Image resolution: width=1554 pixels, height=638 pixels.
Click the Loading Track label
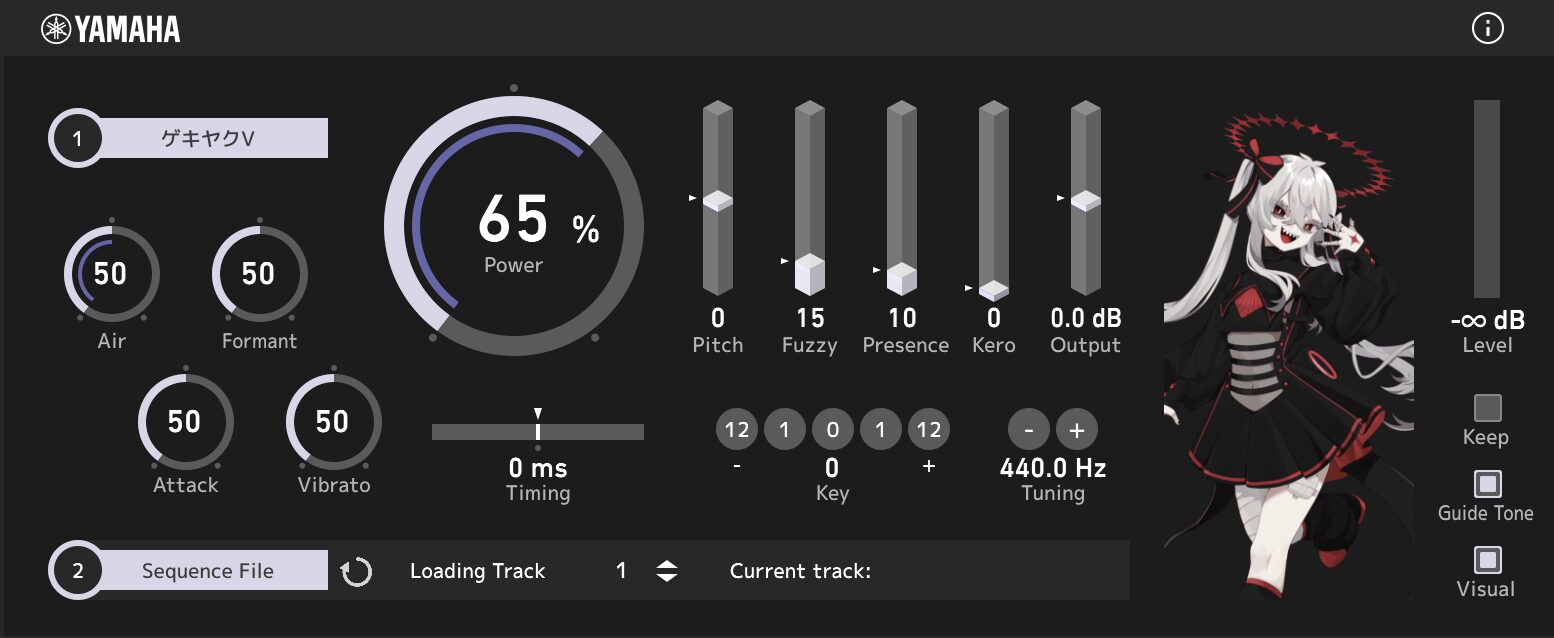(478, 571)
